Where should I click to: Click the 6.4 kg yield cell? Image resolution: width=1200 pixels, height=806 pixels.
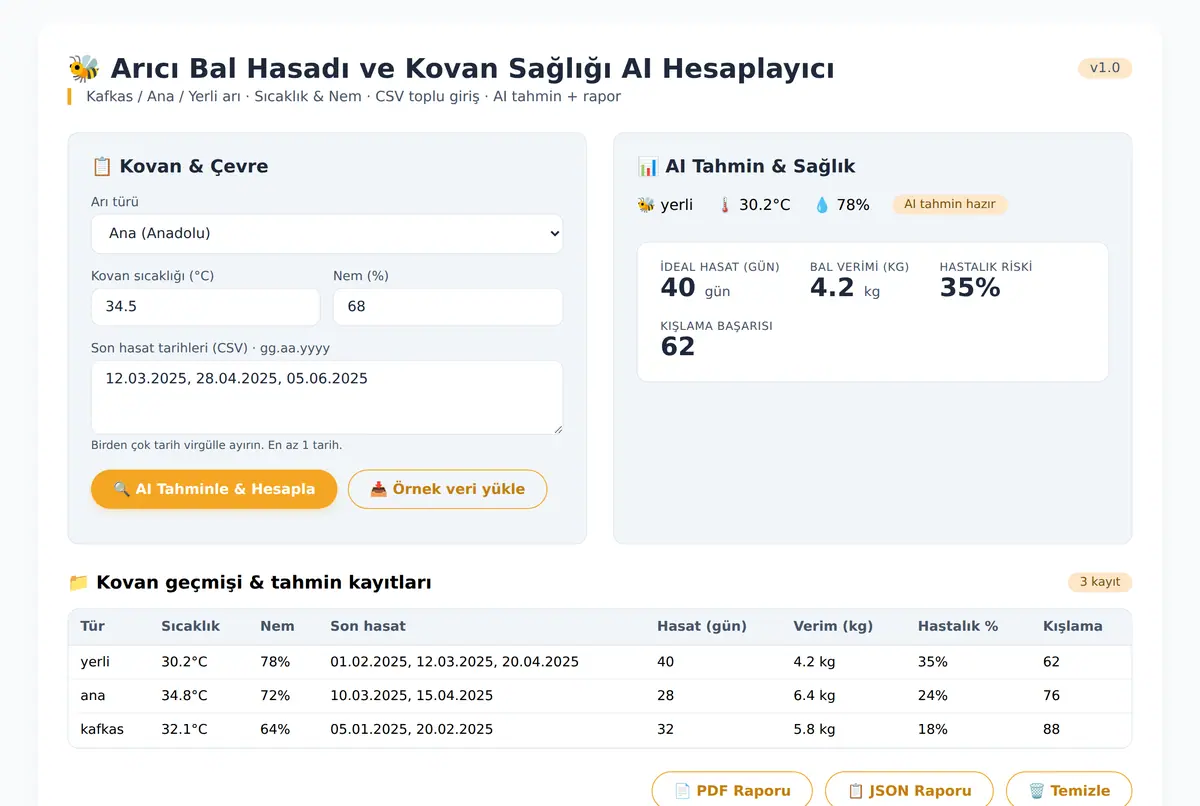point(814,696)
